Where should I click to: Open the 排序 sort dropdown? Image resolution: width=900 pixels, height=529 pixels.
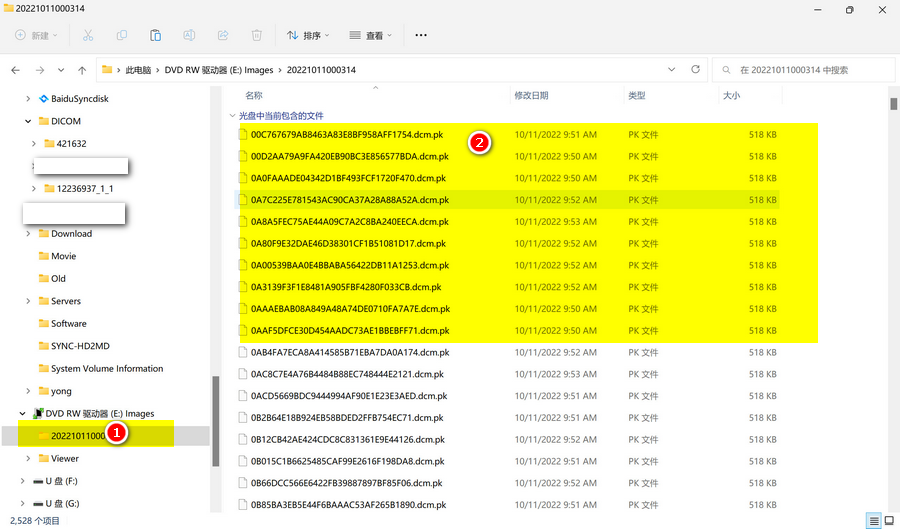click(308, 36)
